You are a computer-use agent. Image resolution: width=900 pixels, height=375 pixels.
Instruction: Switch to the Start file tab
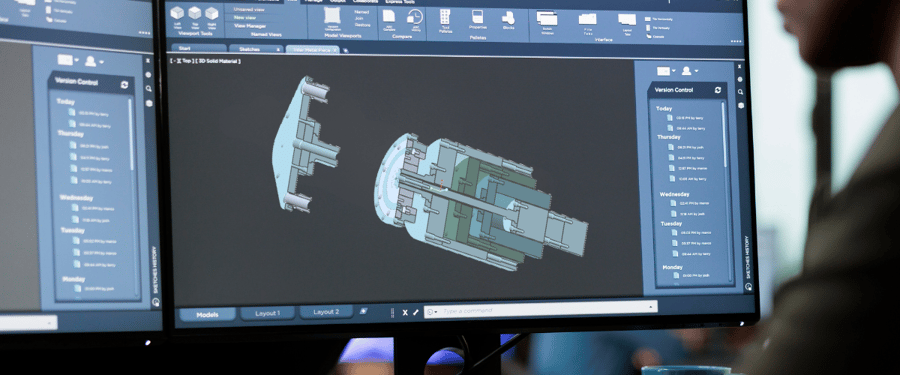pyautogui.click(x=198, y=48)
